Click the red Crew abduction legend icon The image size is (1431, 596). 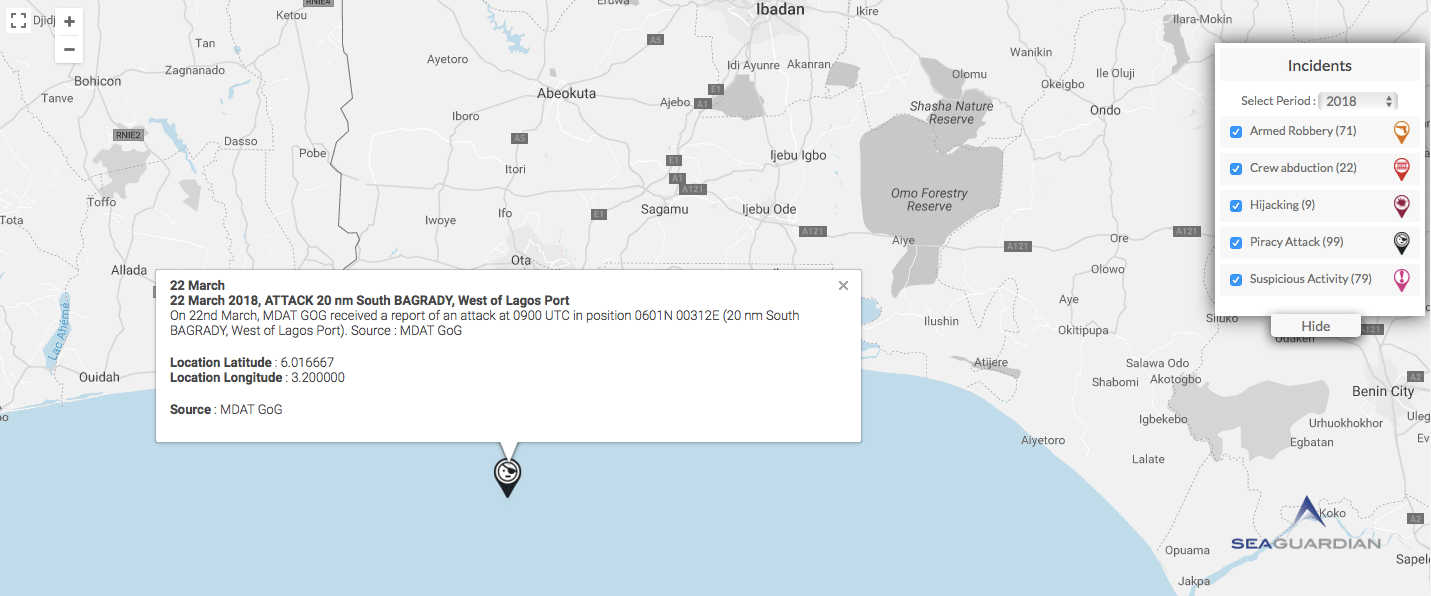(x=1402, y=169)
